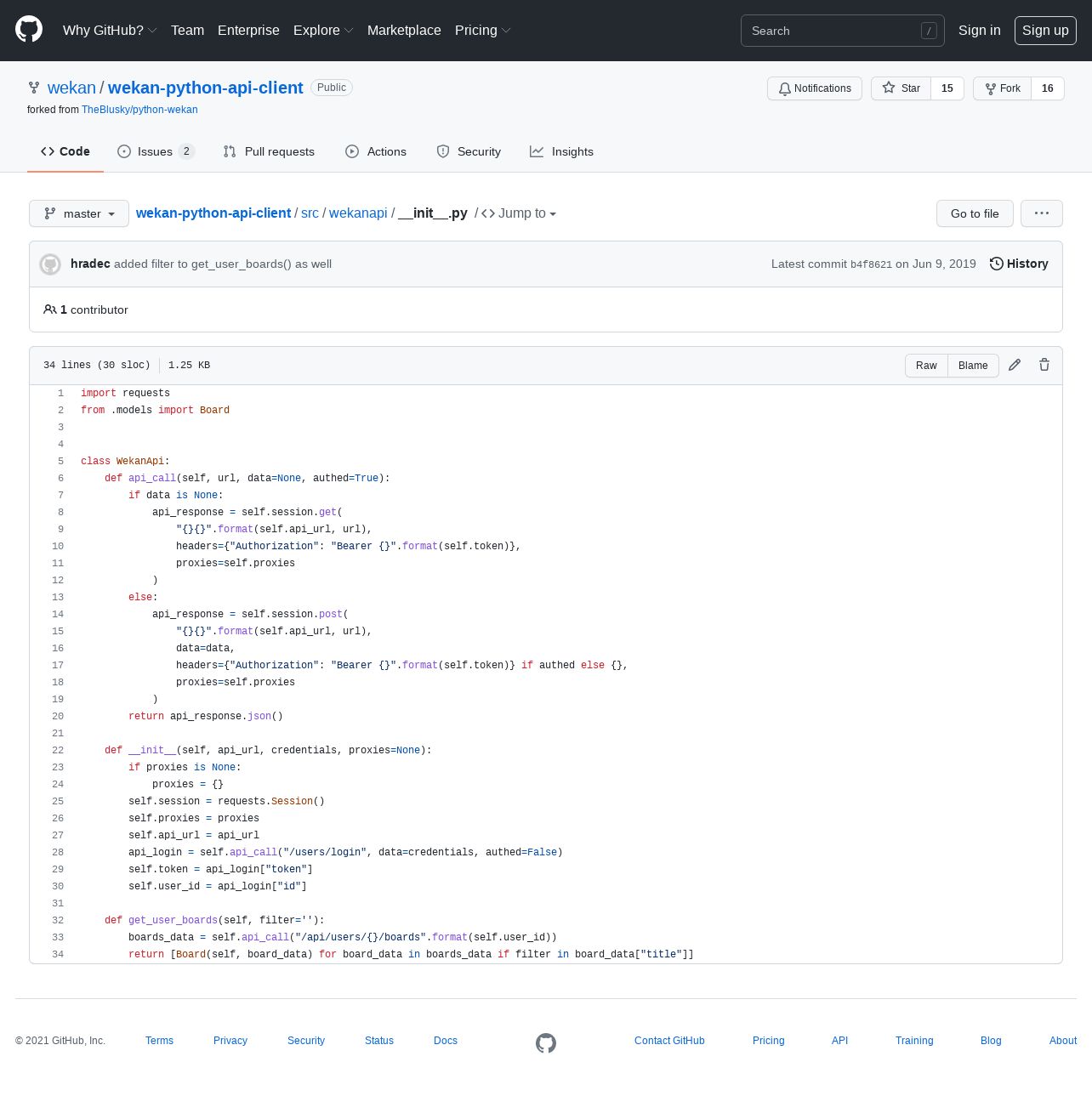Open the wekan owner link
Viewport: 1092px width, 1096px height.
pyautogui.click(x=71, y=88)
